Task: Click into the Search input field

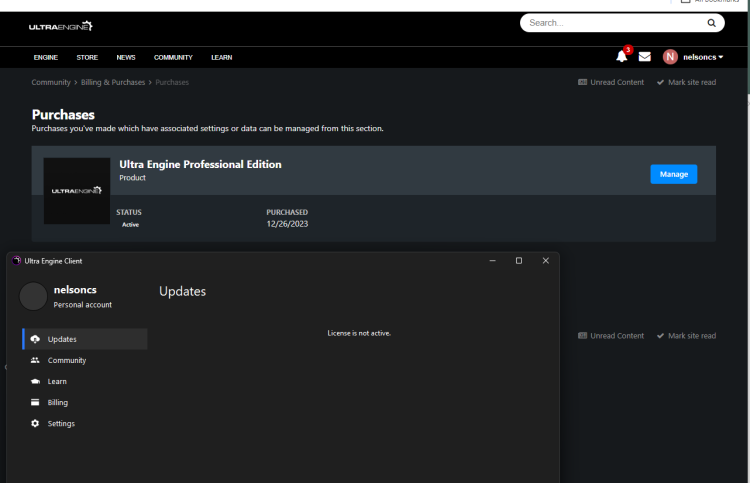Action: (x=610, y=23)
